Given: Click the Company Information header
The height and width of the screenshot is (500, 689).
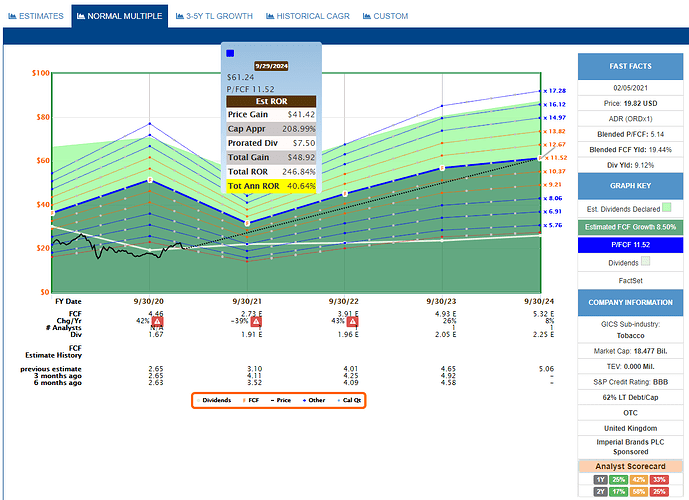Looking at the screenshot, I should click(x=630, y=303).
